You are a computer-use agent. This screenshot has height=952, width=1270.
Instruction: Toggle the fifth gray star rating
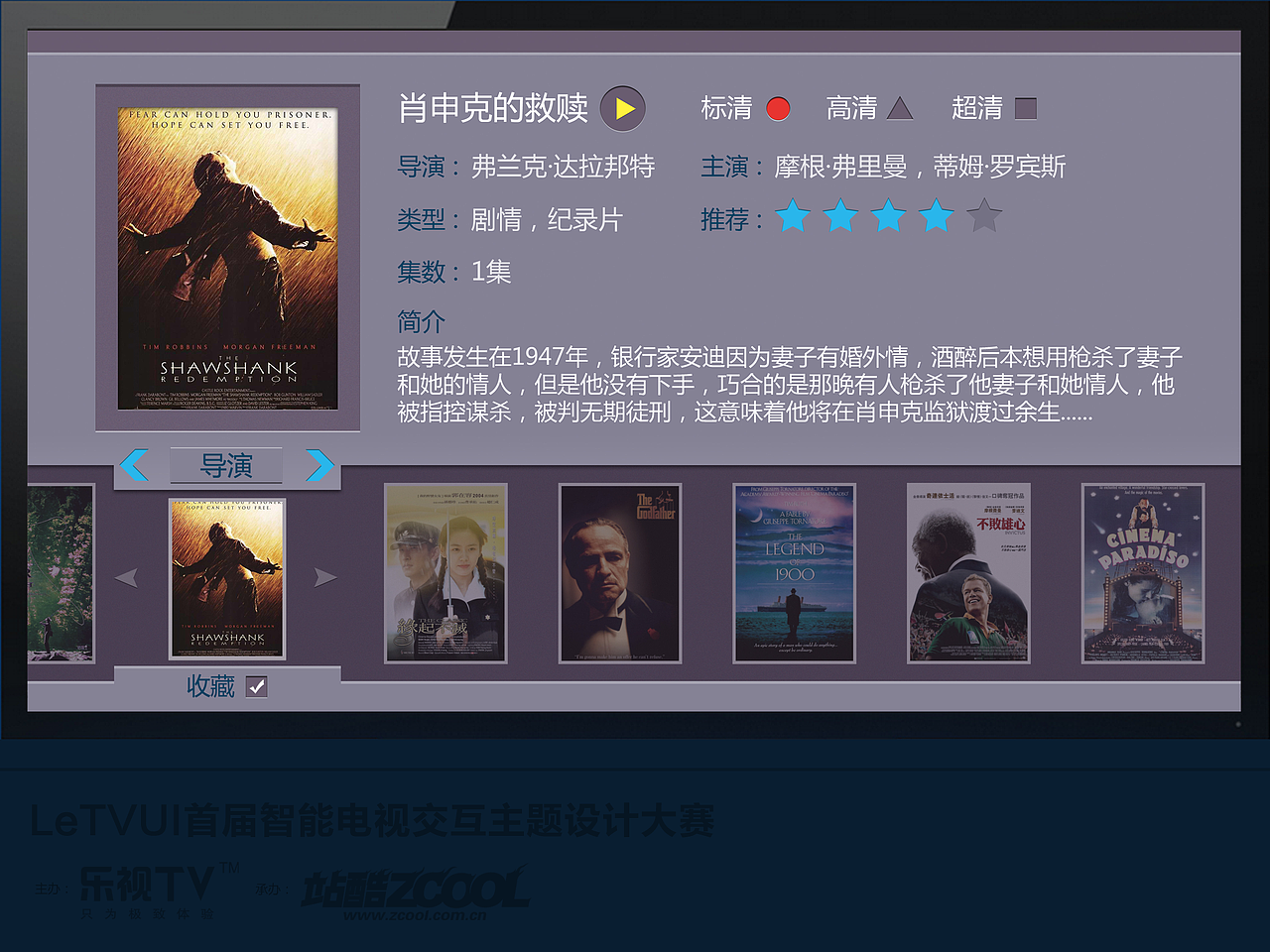pos(984,216)
